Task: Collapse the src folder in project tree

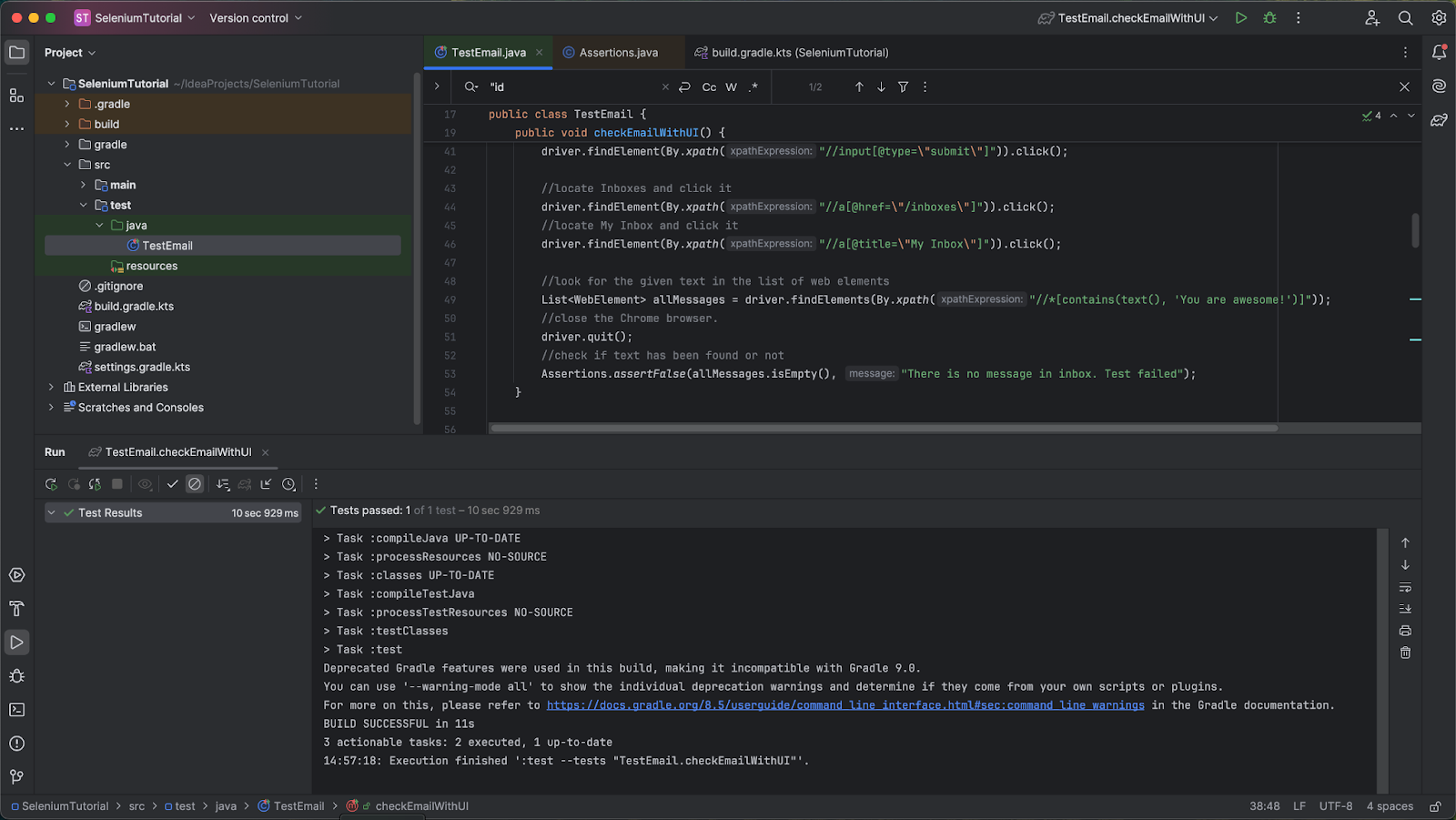Action: tap(67, 165)
